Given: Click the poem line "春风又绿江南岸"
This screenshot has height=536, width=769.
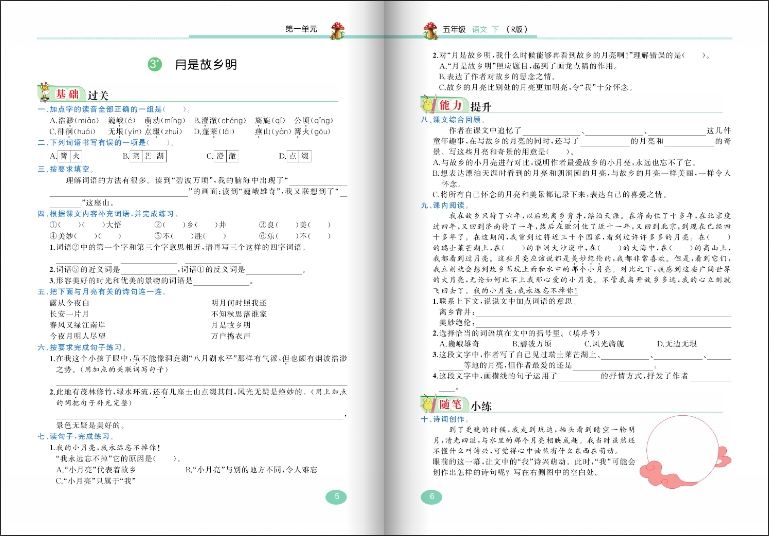Looking at the screenshot, I should point(77,325).
